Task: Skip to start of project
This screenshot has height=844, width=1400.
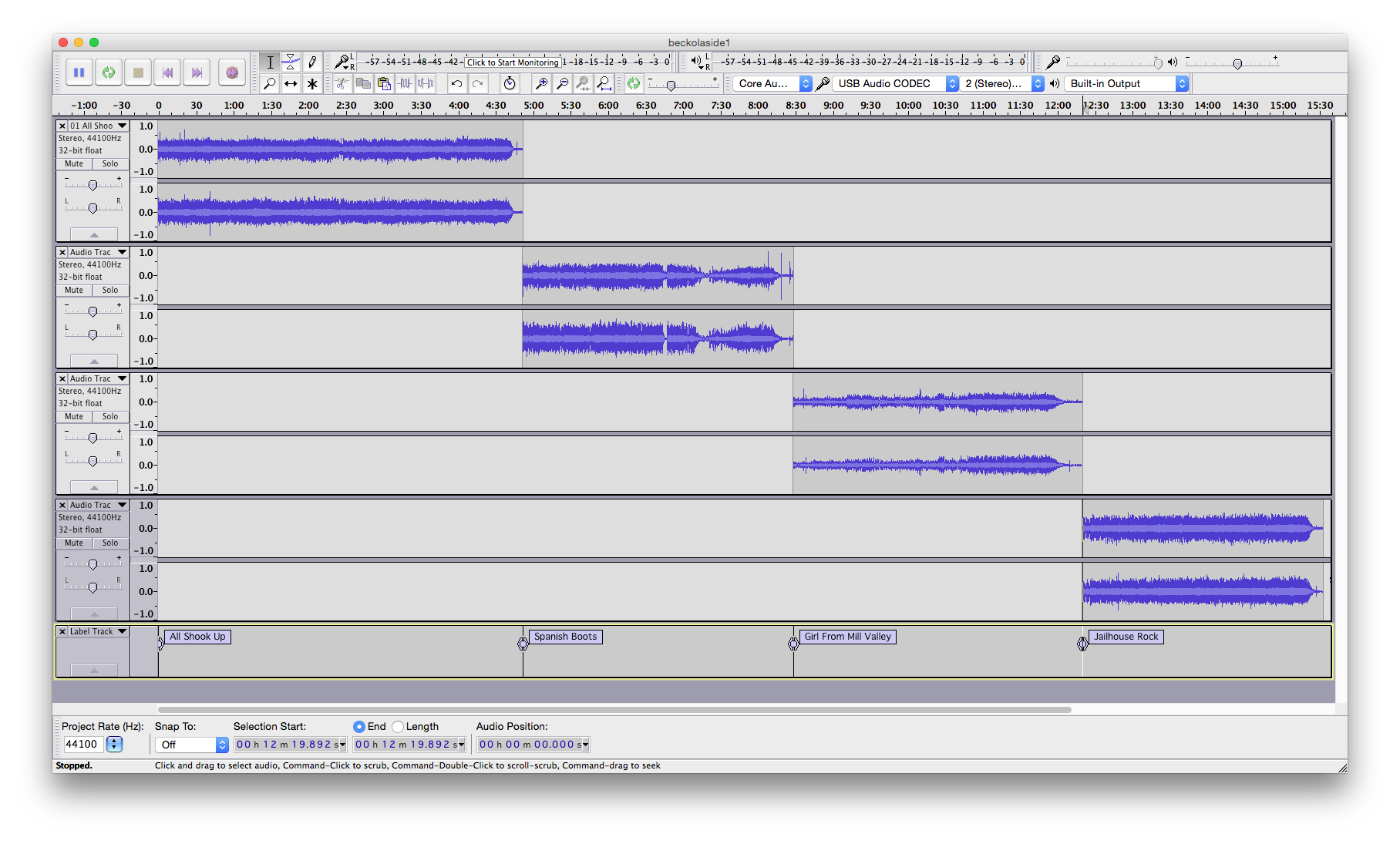Action: click(167, 72)
